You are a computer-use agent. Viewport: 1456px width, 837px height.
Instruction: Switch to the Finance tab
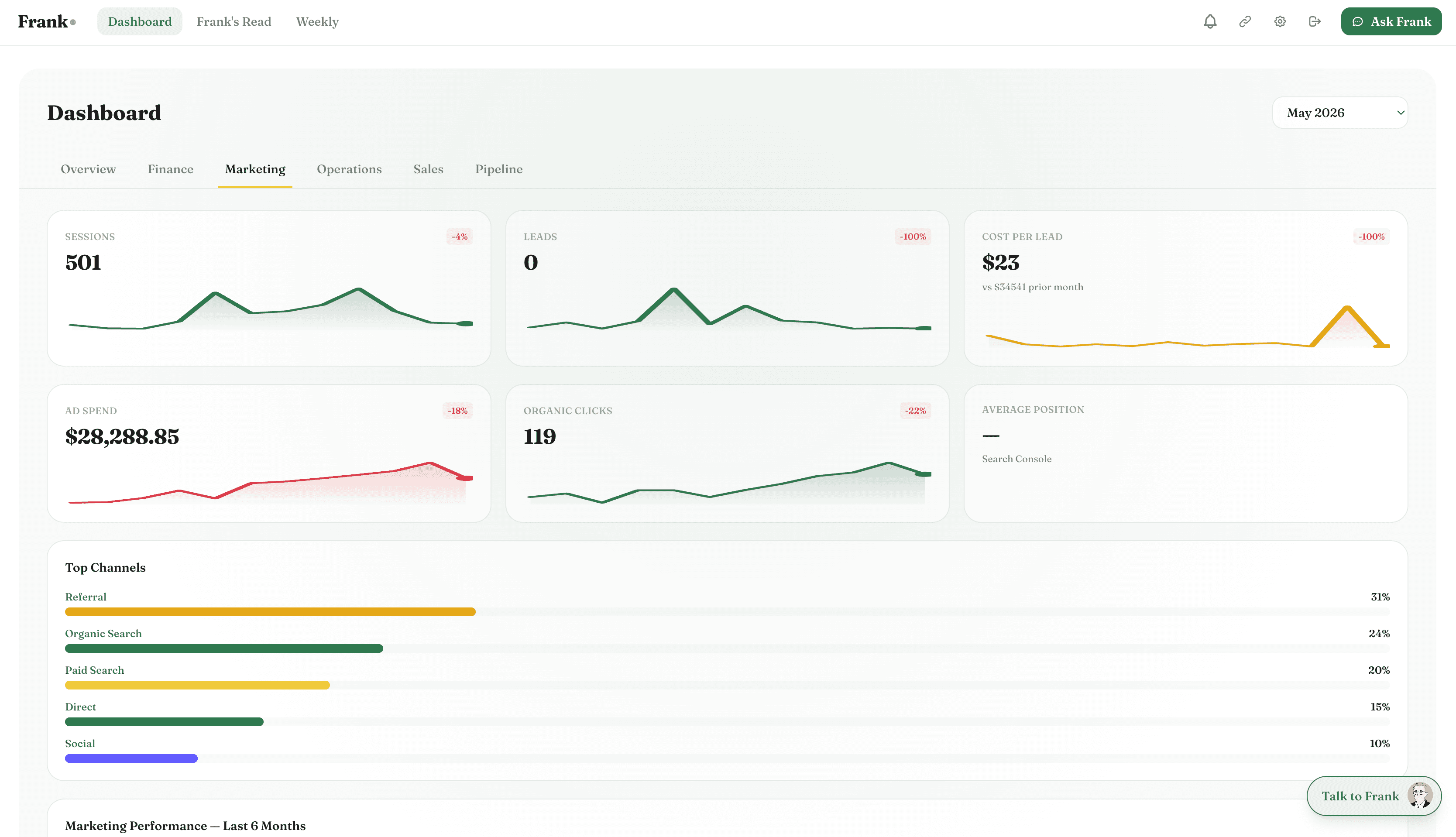tap(171, 169)
